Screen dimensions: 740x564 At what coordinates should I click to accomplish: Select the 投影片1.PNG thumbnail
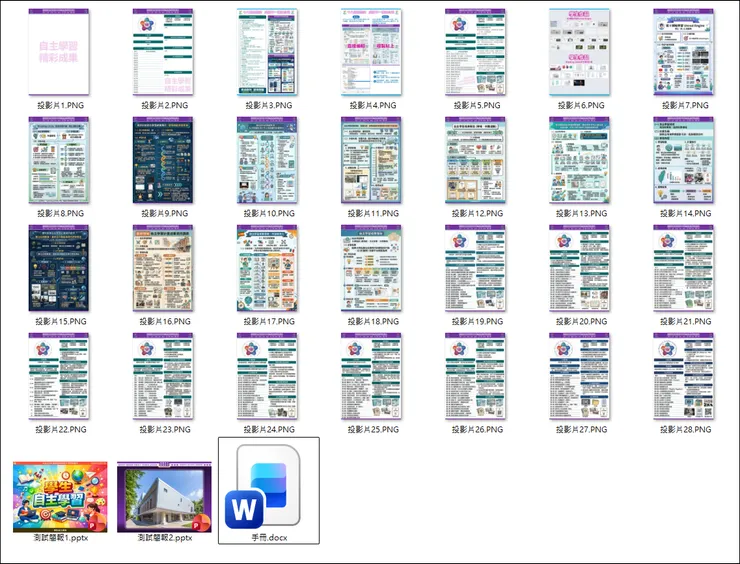click(x=59, y=52)
